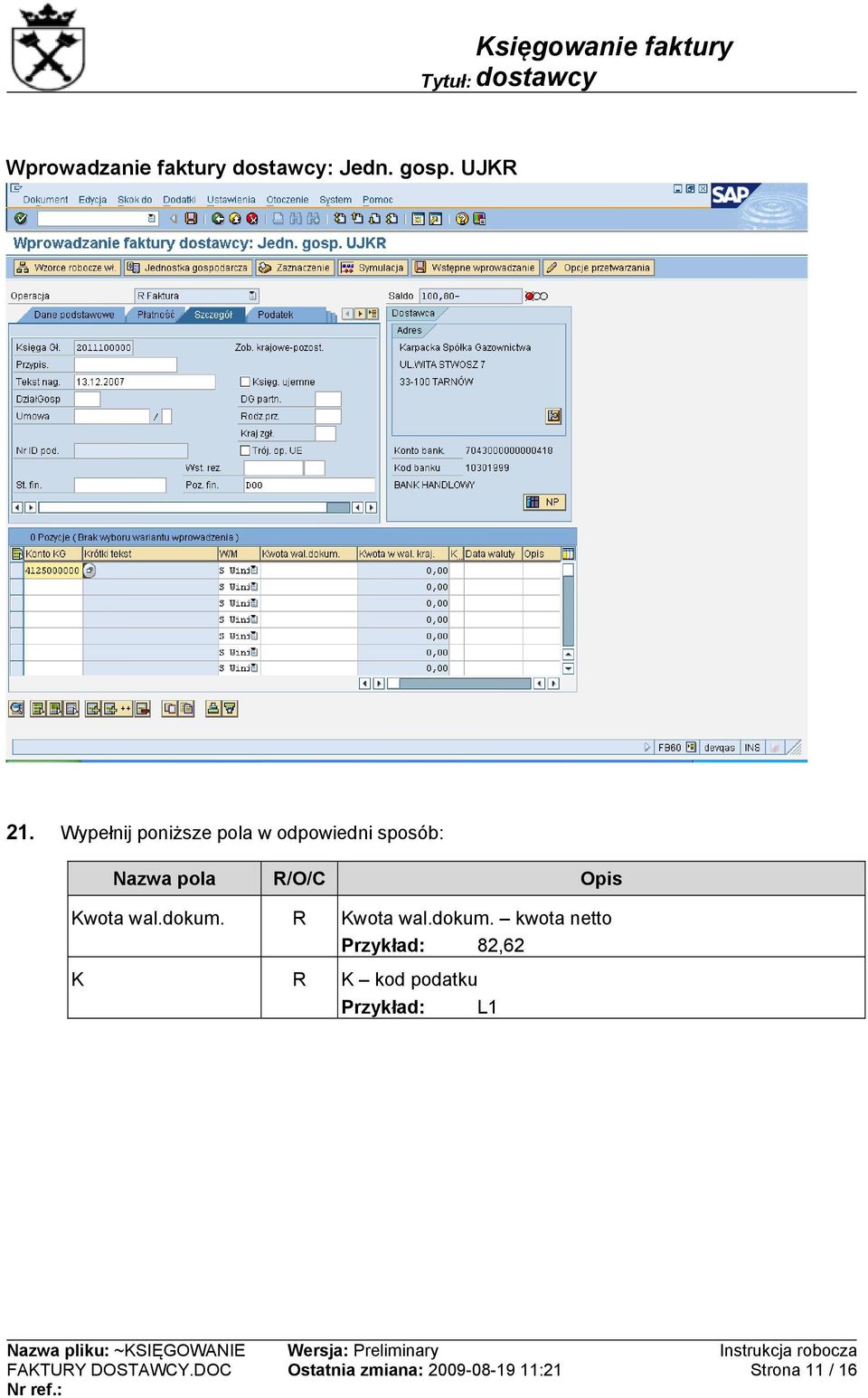868x1398 pixels.
Task: Click the First Page icon
Action: coord(340,219)
